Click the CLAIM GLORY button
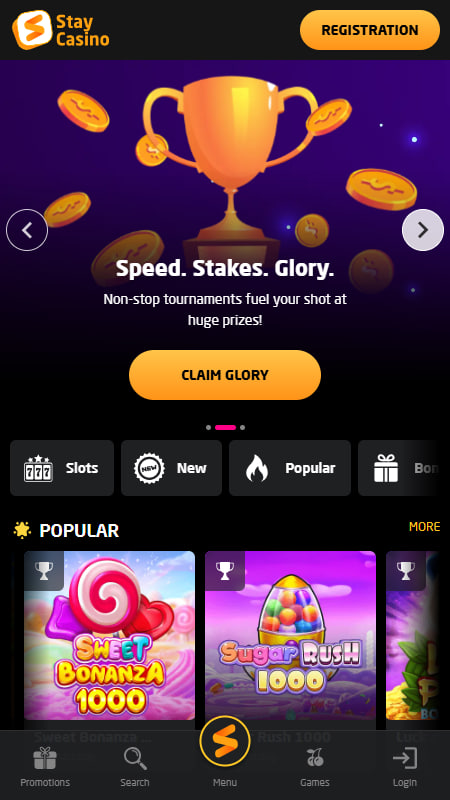450x800 pixels. (x=225, y=375)
